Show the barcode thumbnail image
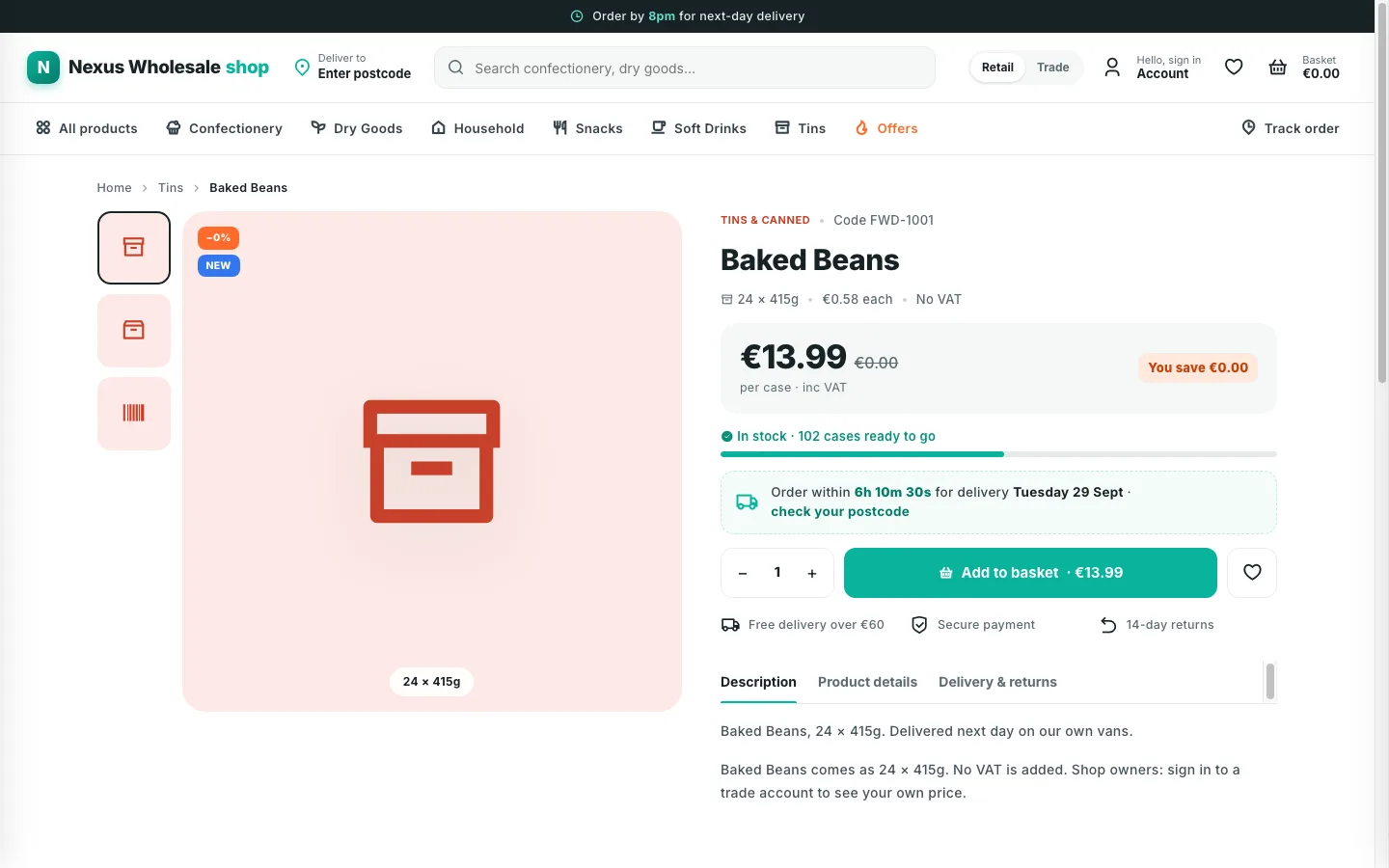The width and height of the screenshot is (1389, 868). coord(134,414)
